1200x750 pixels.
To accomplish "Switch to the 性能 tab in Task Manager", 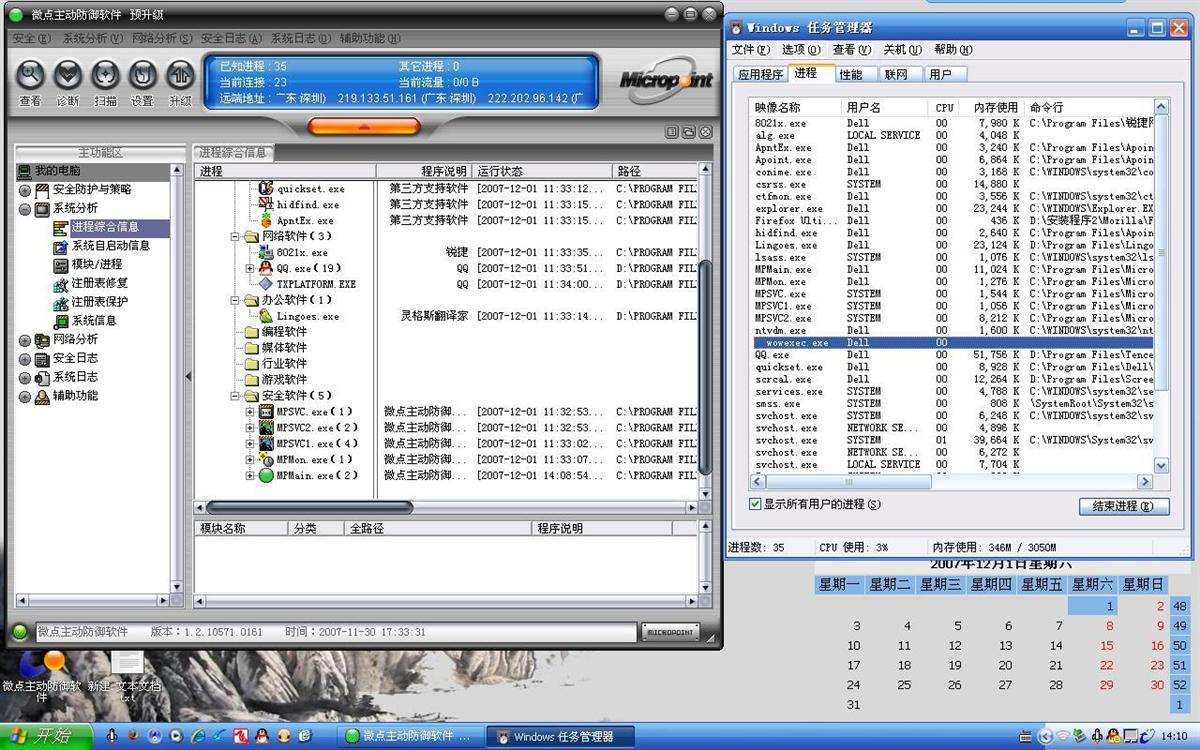I will click(850, 74).
